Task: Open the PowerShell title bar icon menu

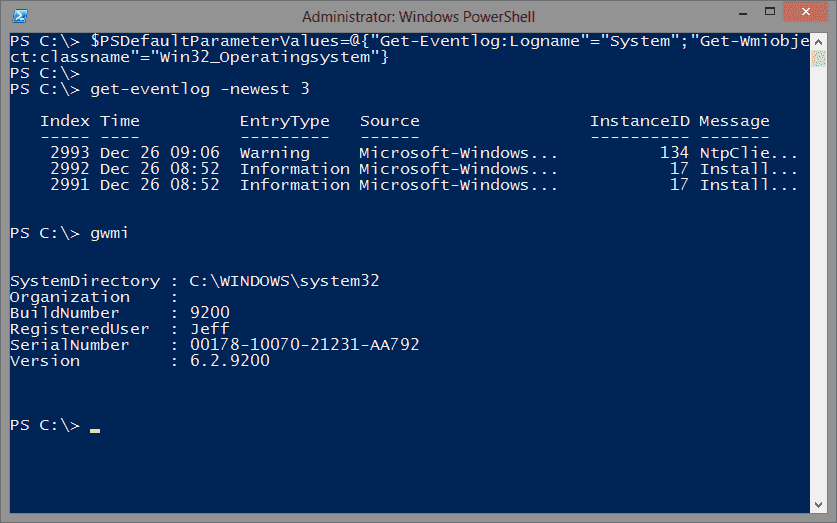Action: tap(20, 15)
